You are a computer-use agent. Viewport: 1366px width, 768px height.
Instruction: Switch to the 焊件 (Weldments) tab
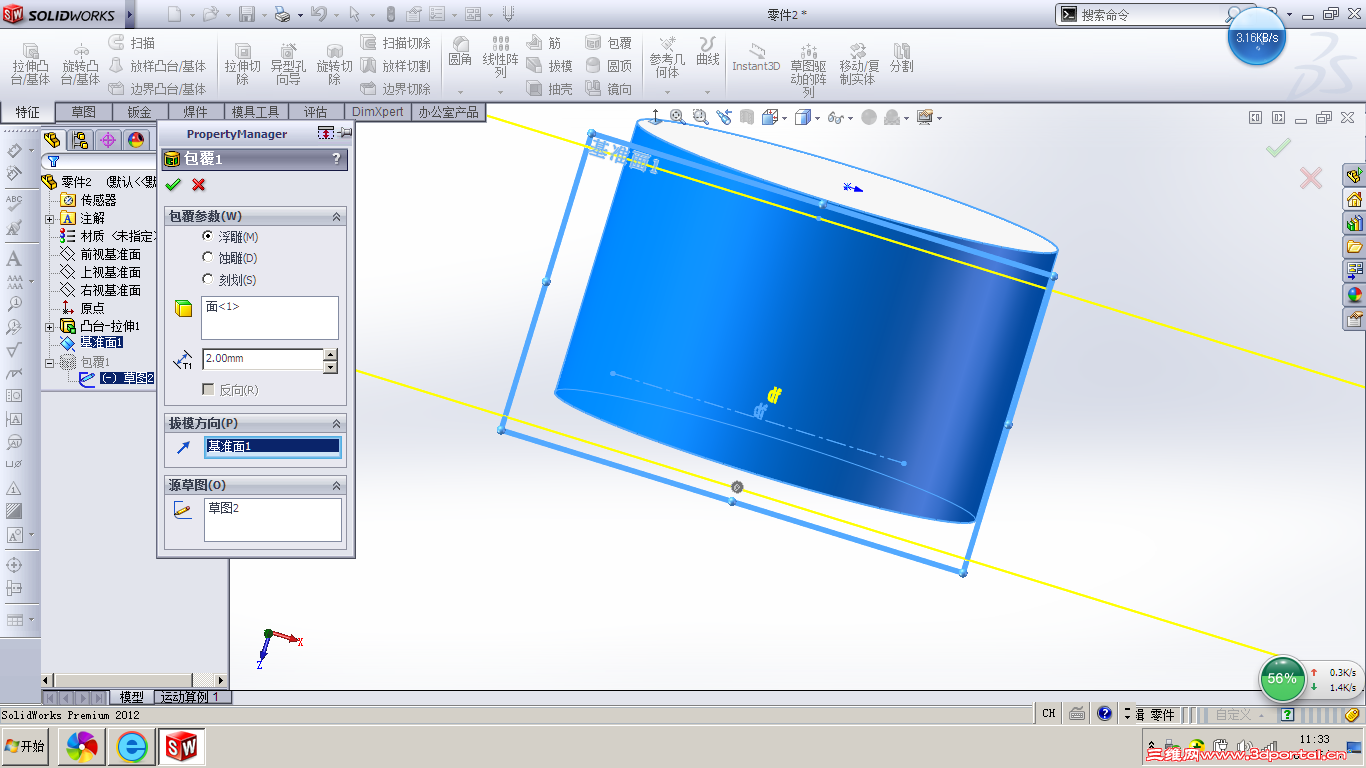[x=195, y=112]
